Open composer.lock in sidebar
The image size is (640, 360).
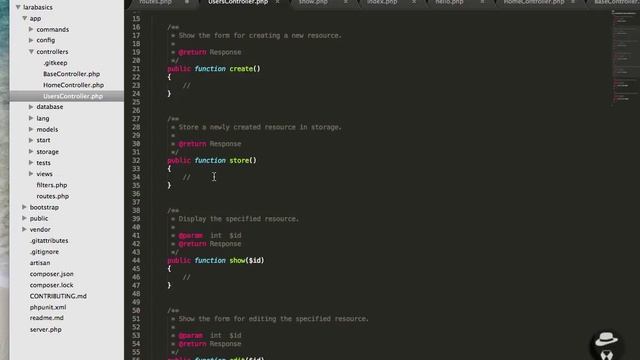point(51,285)
